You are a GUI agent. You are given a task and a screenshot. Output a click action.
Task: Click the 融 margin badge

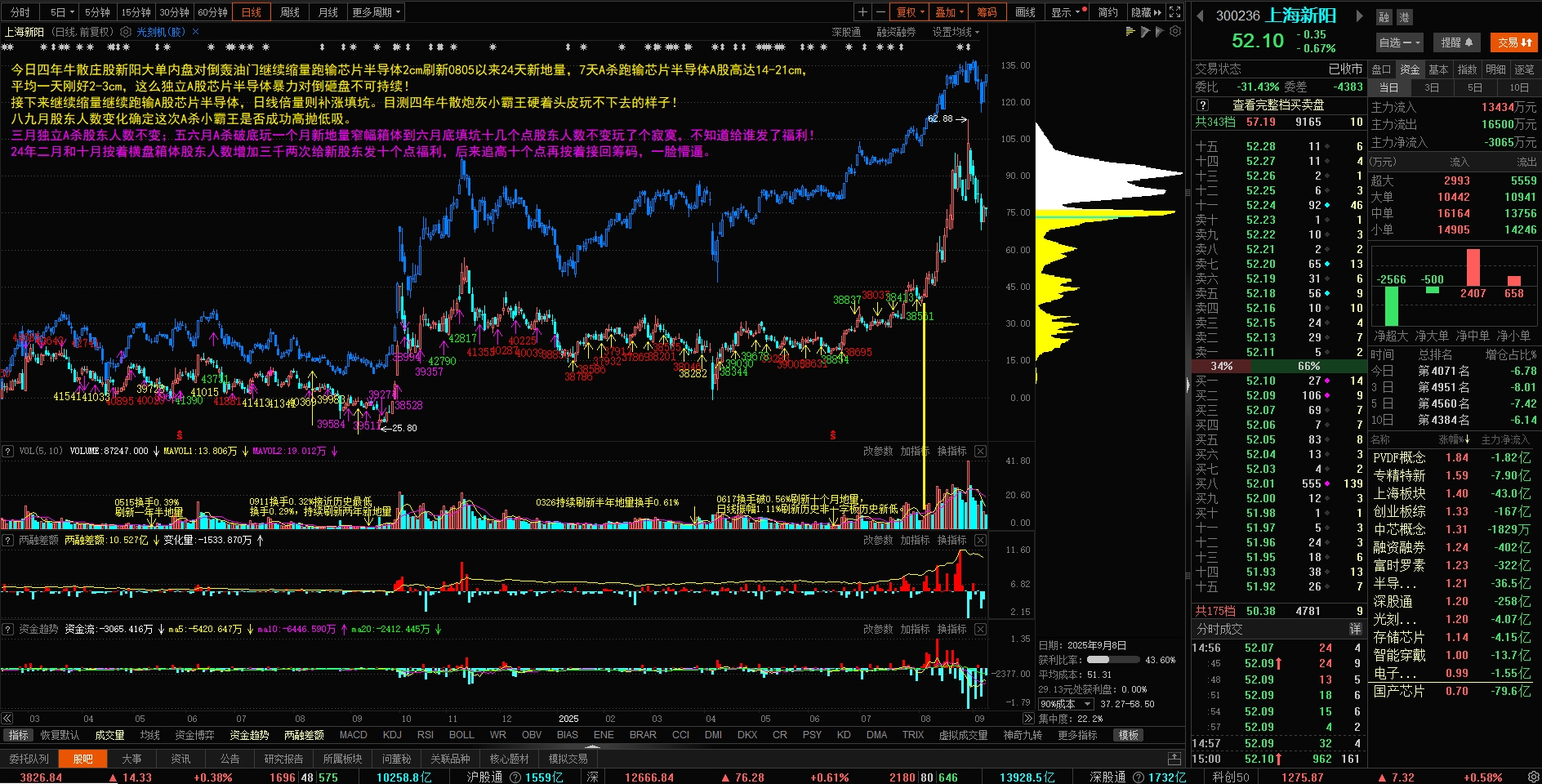tap(1384, 17)
